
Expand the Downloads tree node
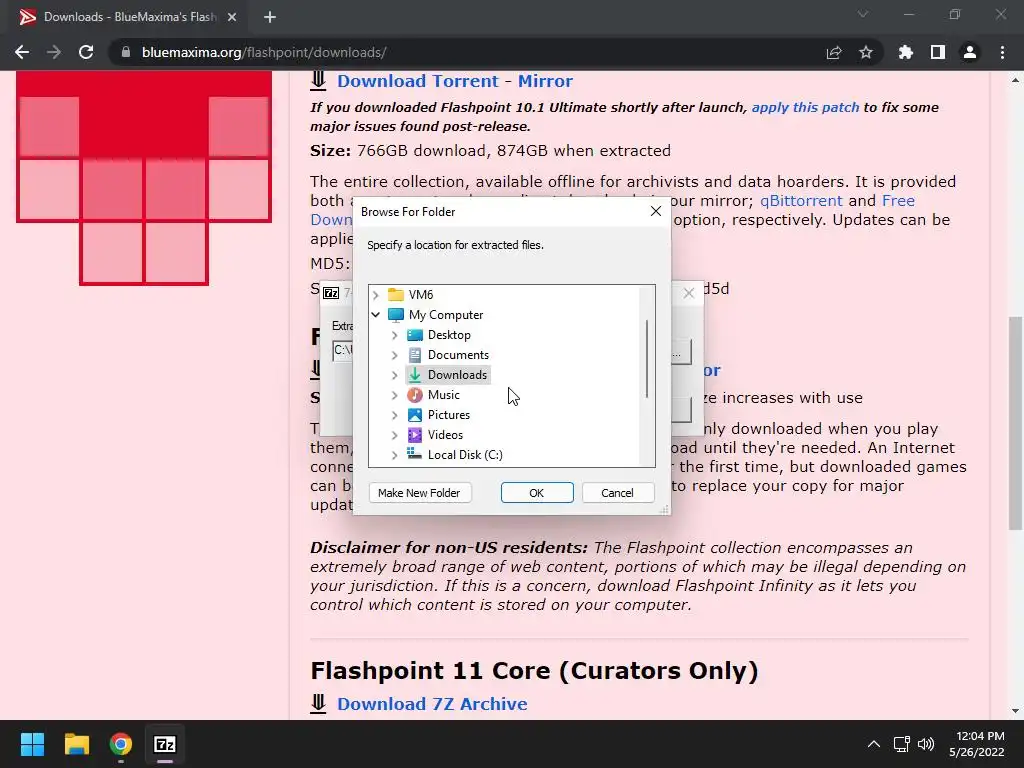(x=394, y=375)
